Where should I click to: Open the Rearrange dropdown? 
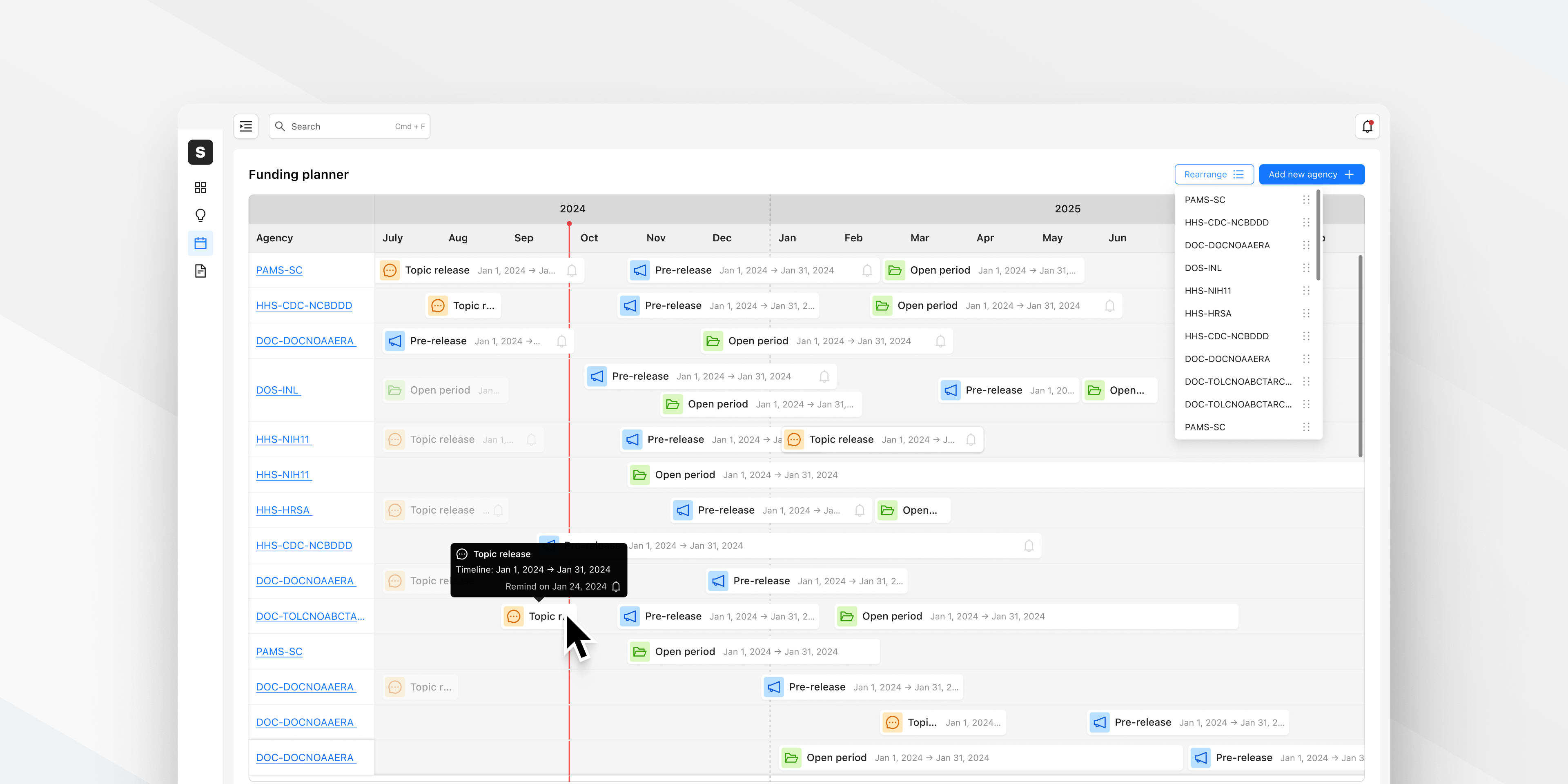point(1214,174)
